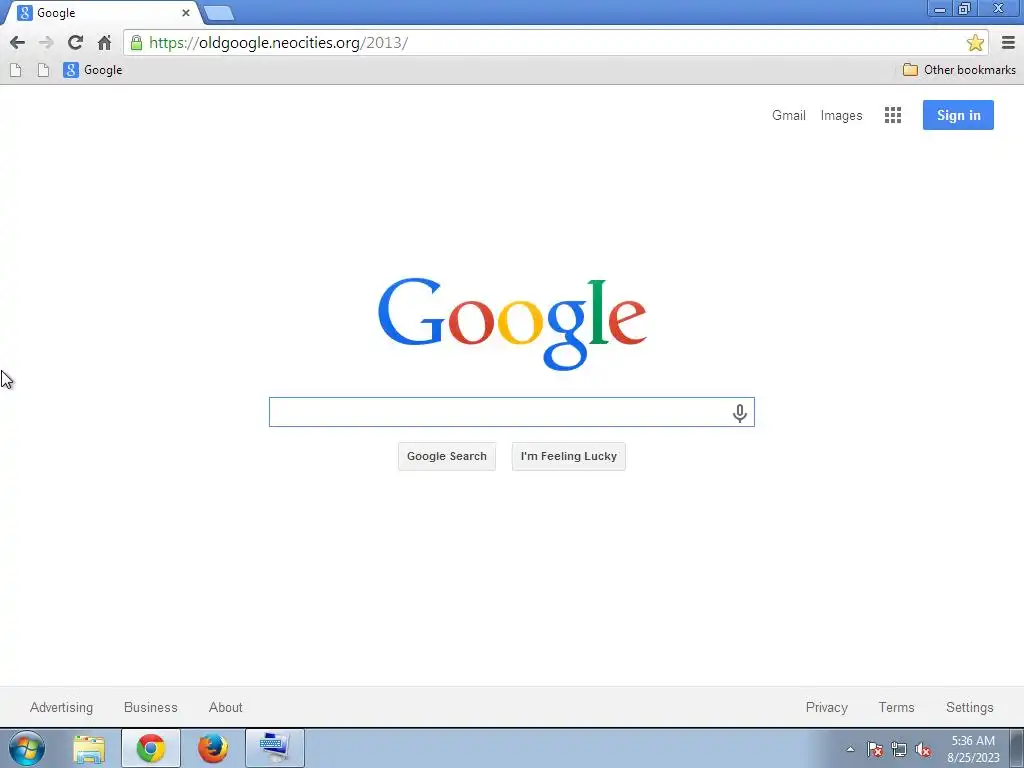Open the Advertising footer link

coord(61,707)
